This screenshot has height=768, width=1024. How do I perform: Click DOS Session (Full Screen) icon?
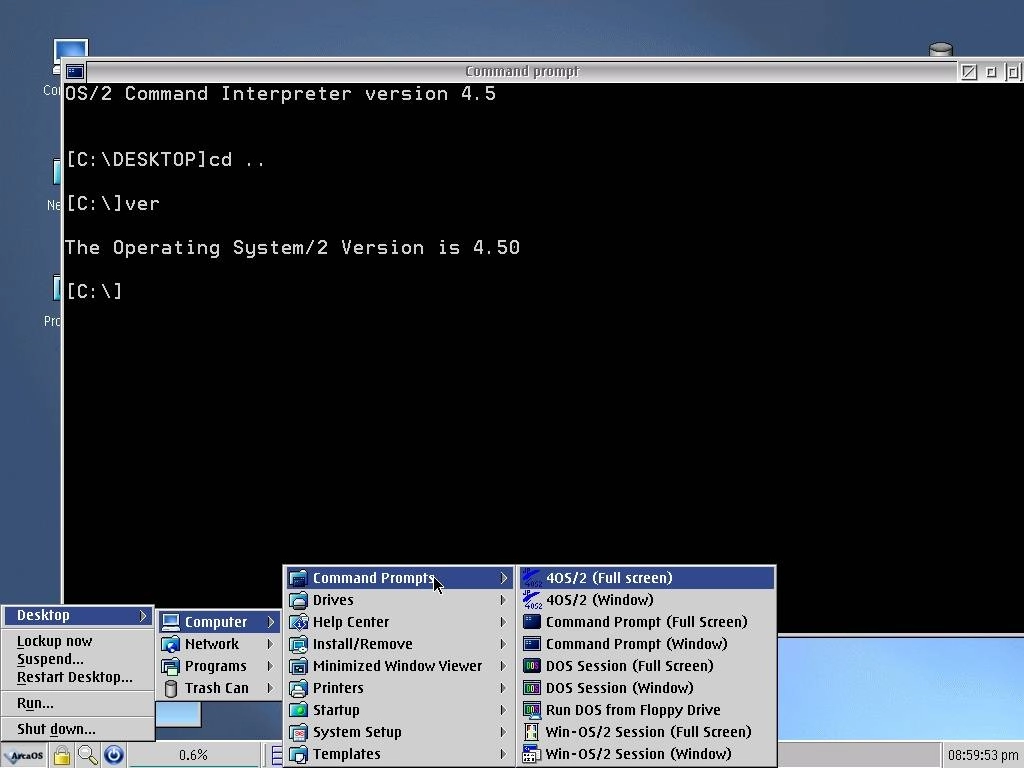(532, 666)
